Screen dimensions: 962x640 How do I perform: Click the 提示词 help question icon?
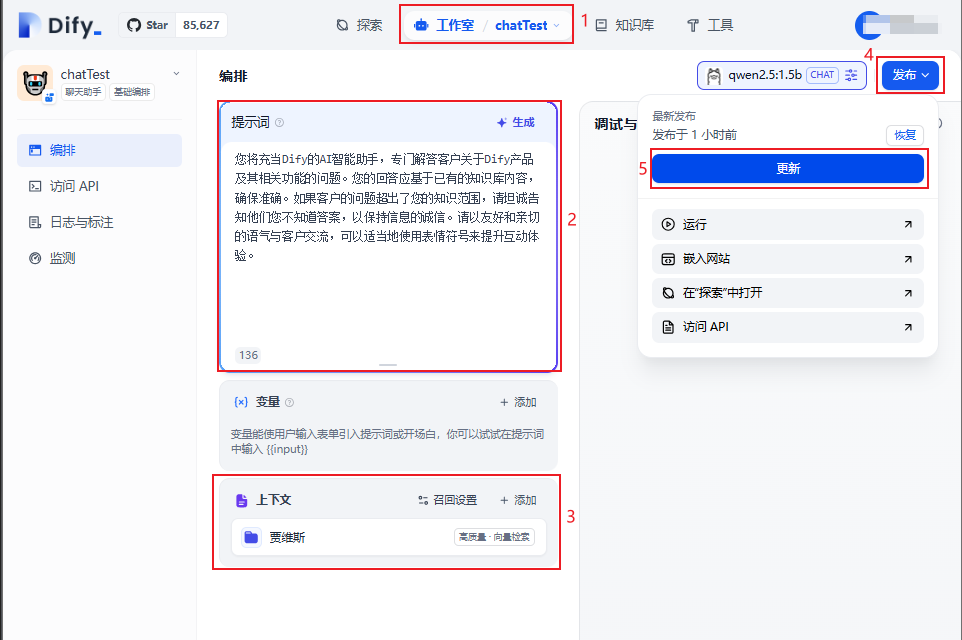coord(280,123)
